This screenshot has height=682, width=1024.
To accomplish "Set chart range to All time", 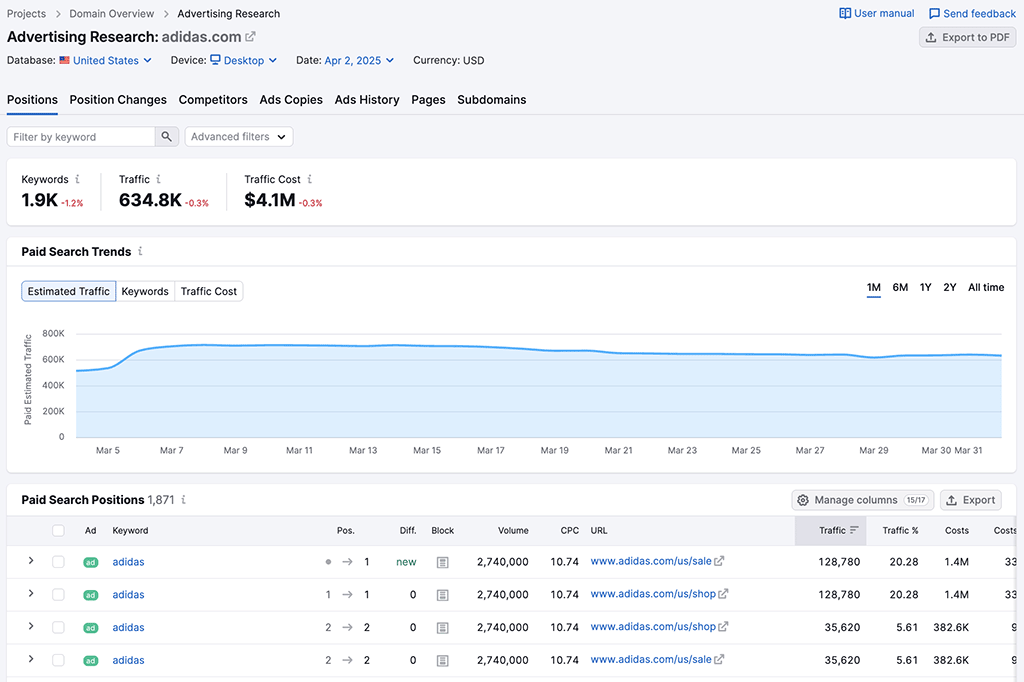I will 986,287.
